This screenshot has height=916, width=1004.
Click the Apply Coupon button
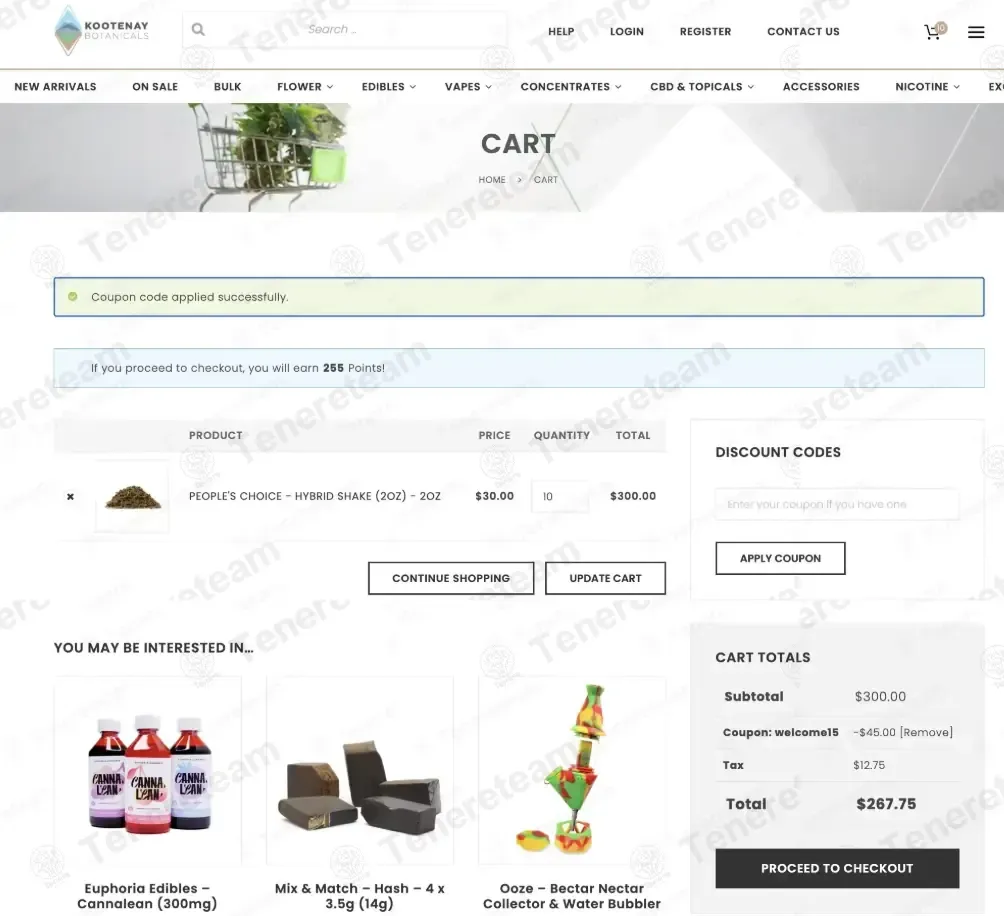pos(780,558)
